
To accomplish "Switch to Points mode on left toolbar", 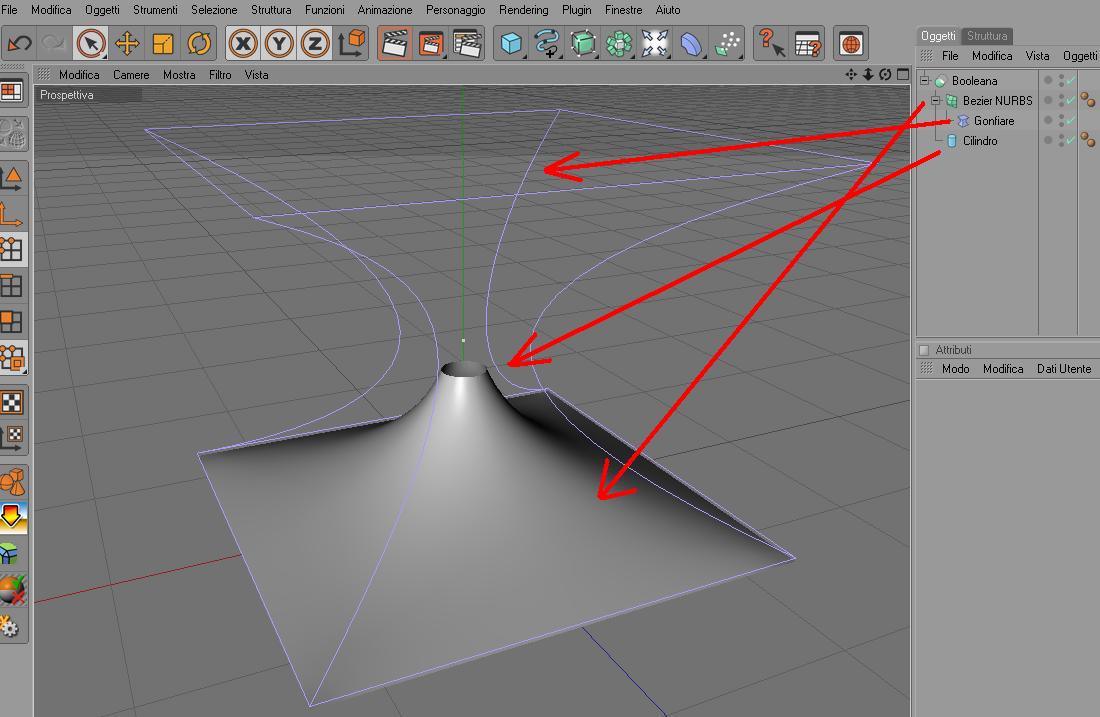I will pyautogui.click(x=12, y=250).
